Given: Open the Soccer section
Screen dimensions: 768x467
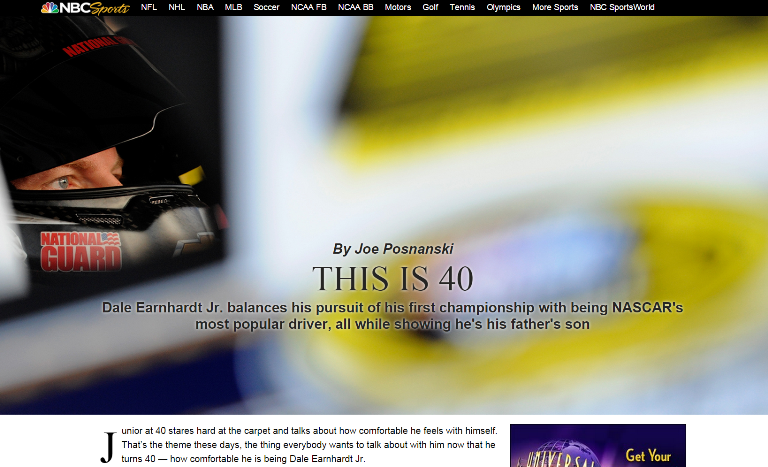Looking at the screenshot, I should (x=266, y=7).
